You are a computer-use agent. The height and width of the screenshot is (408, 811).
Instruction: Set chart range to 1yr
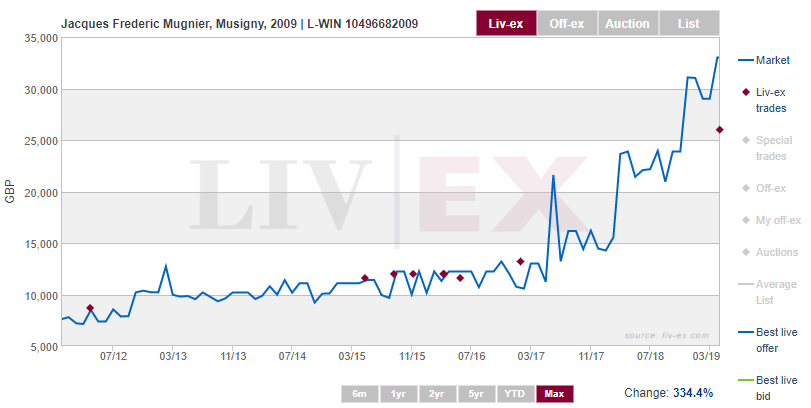398,394
